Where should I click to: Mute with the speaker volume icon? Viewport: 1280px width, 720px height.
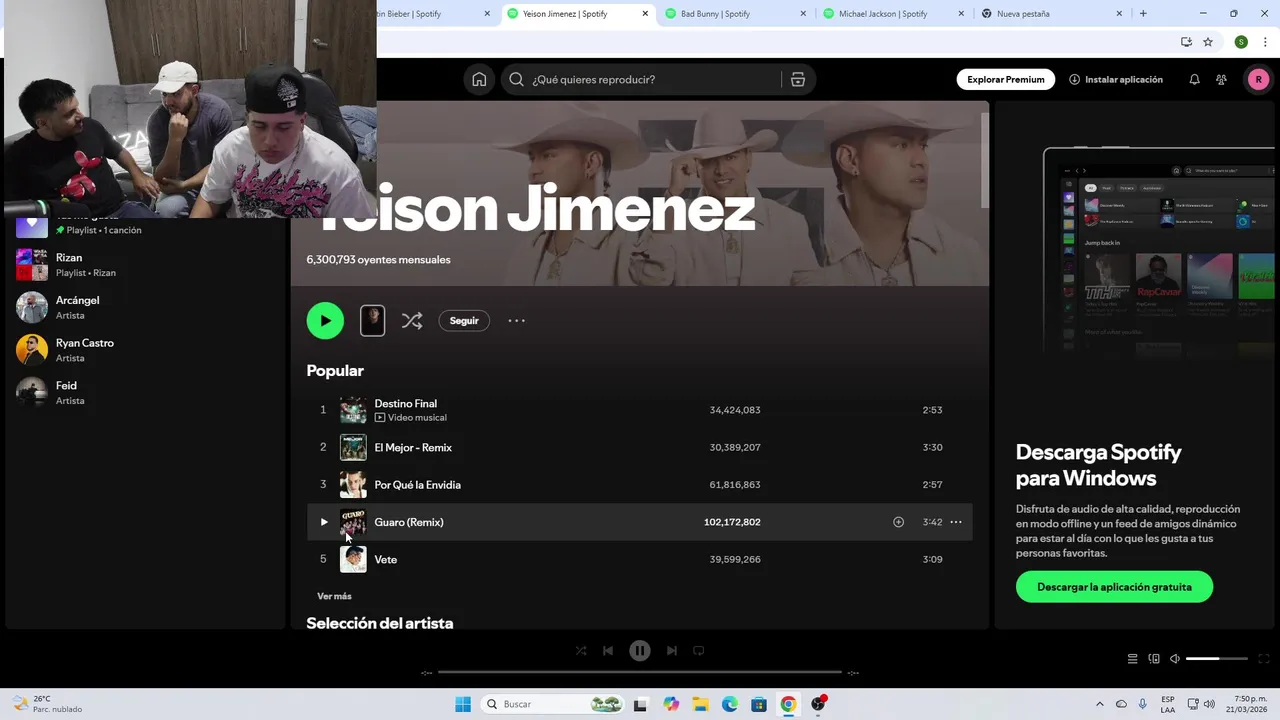(1175, 659)
